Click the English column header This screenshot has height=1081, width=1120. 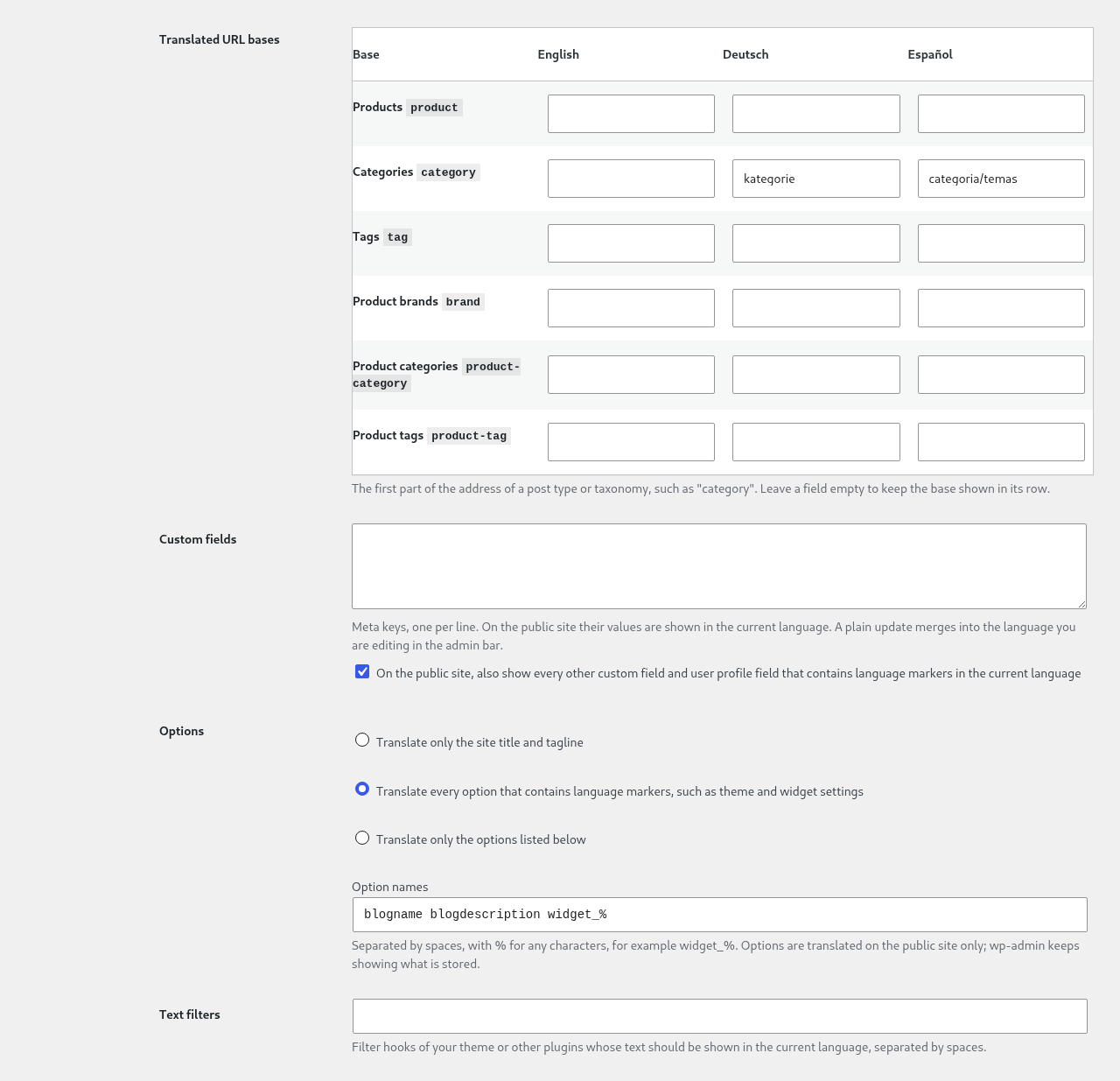[558, 54]
